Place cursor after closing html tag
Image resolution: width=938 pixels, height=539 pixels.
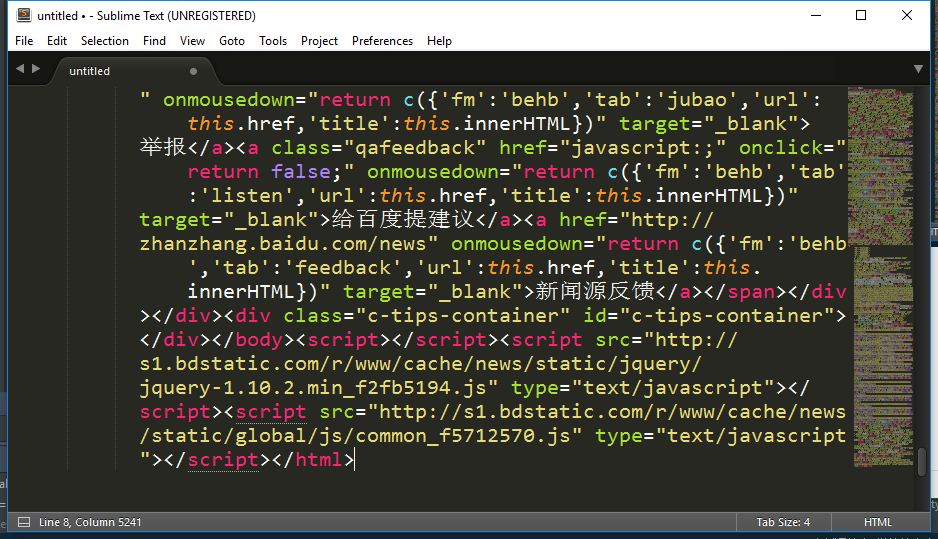355,460
